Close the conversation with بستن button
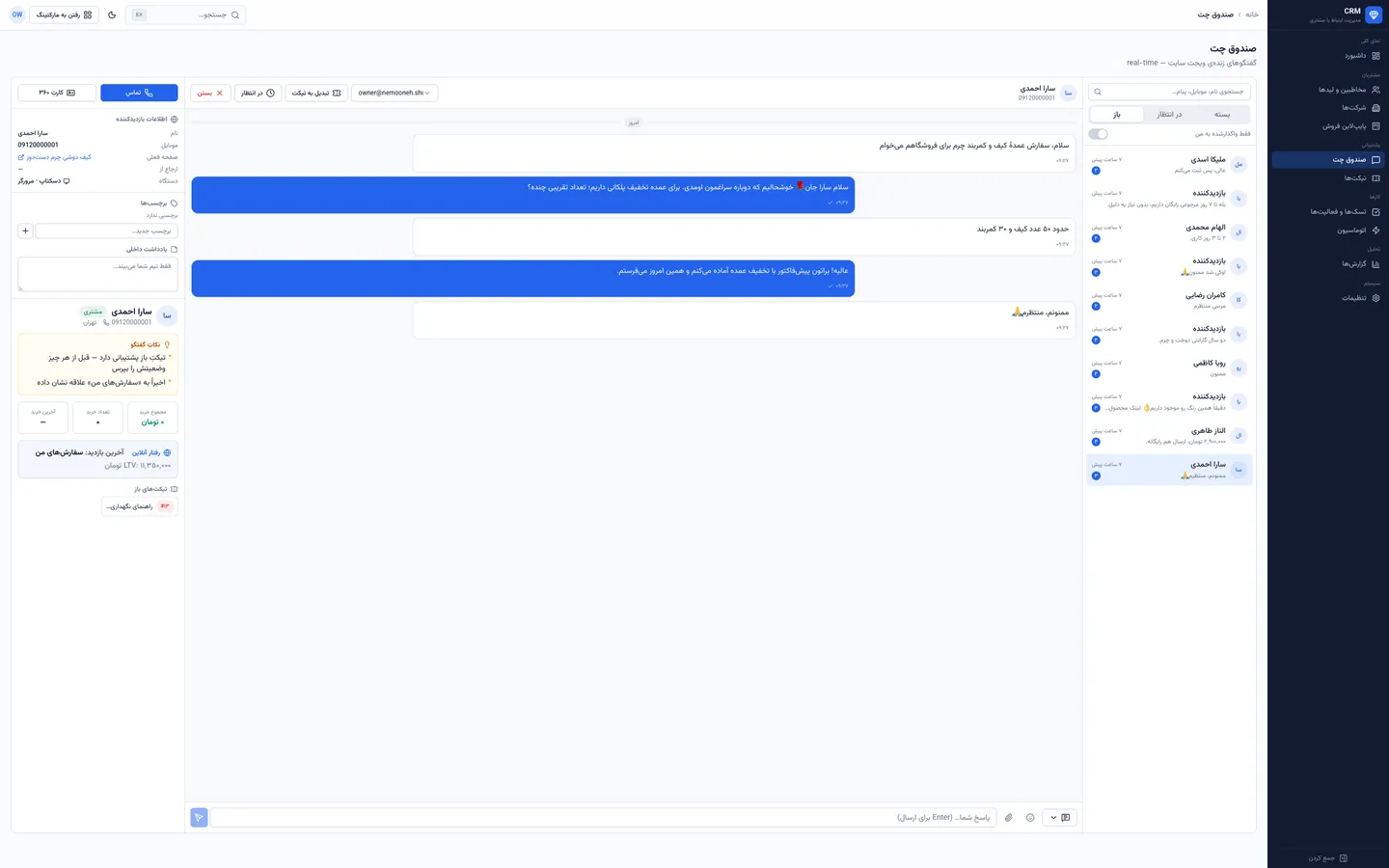Screen dimensions: 1389x868 [x=210, y=93]
